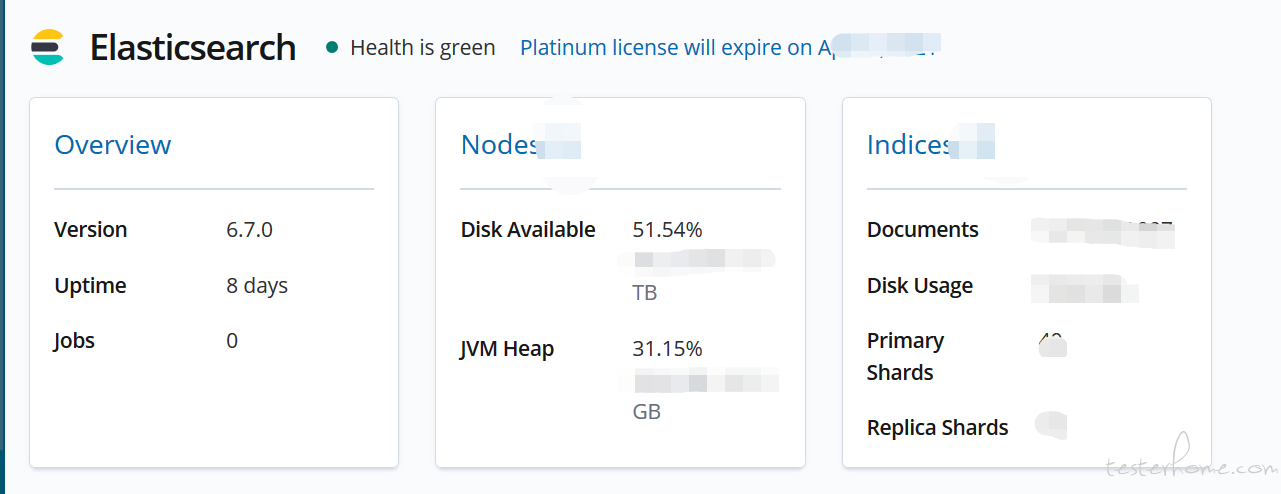Select the 31.15% JVM heap value
This screenshot has width=1281, height=494.
click(668, 349)
